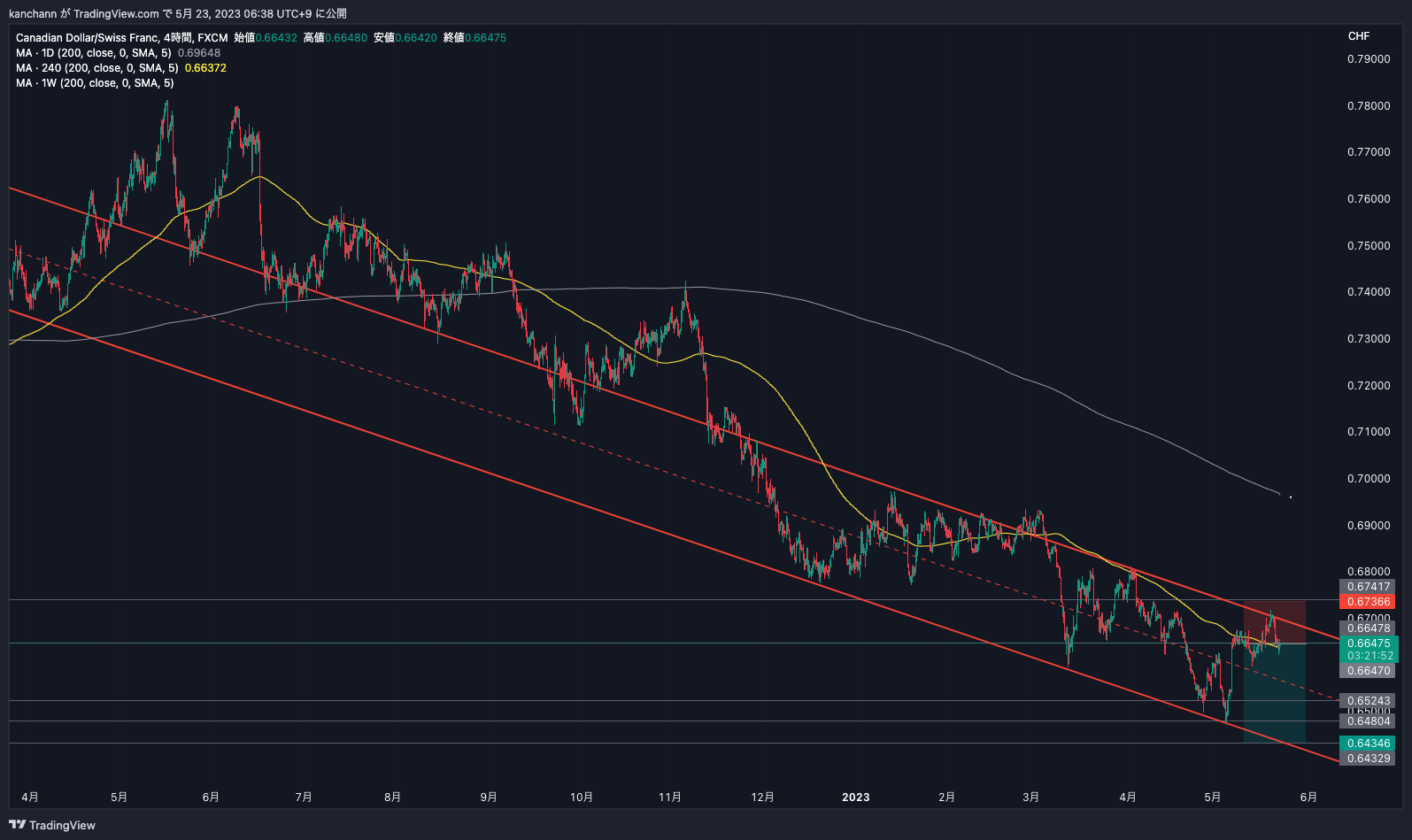Click the 12月 time axis label

click(763, 798)
